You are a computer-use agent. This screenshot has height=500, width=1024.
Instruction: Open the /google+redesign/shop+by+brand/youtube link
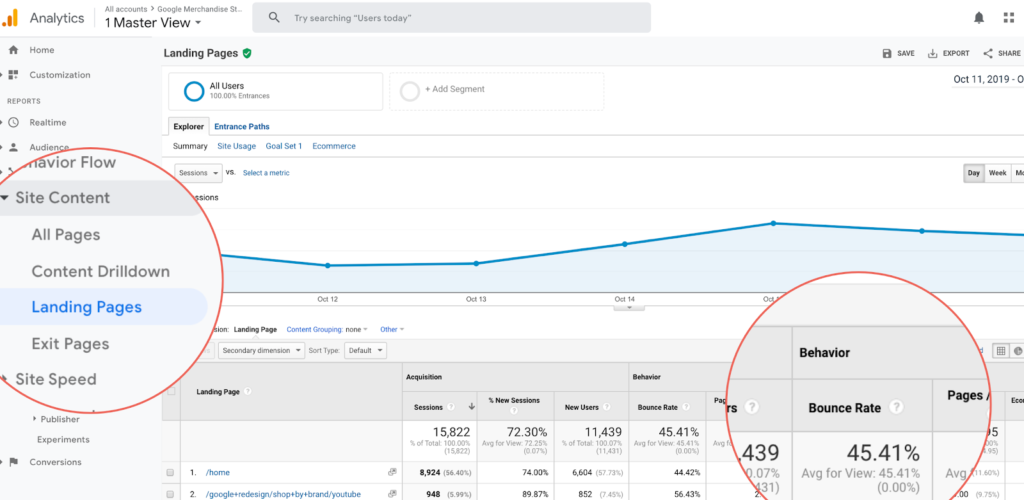(x=283, y=495)
